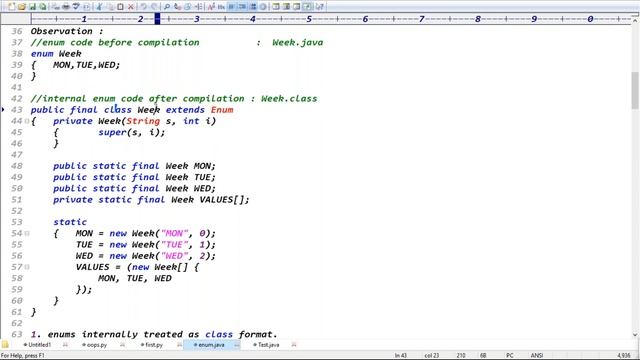Paste using the clipboard toolbar icon
This screenshot has height=360, width=640.
120,7
